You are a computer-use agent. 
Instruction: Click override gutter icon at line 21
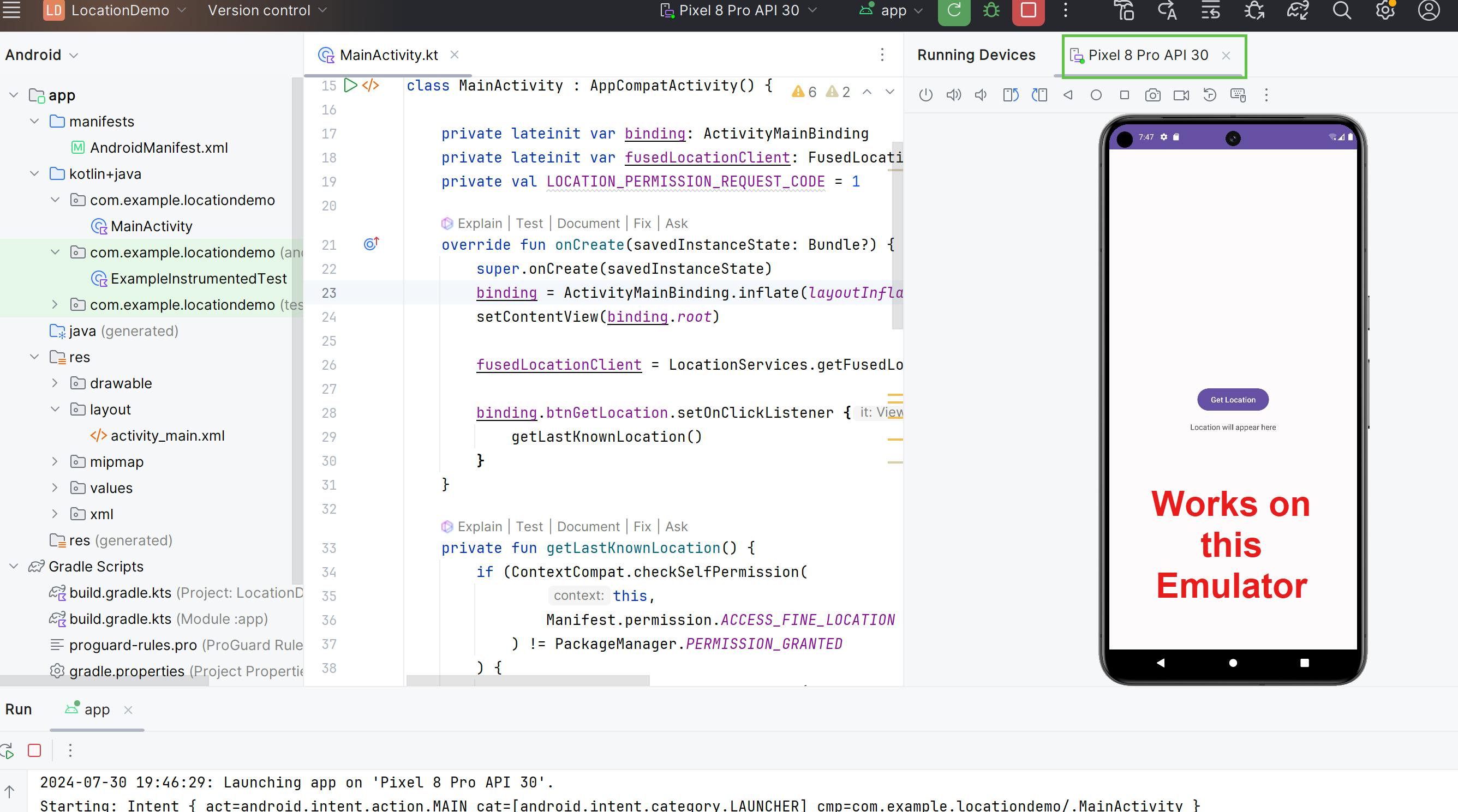371,244
